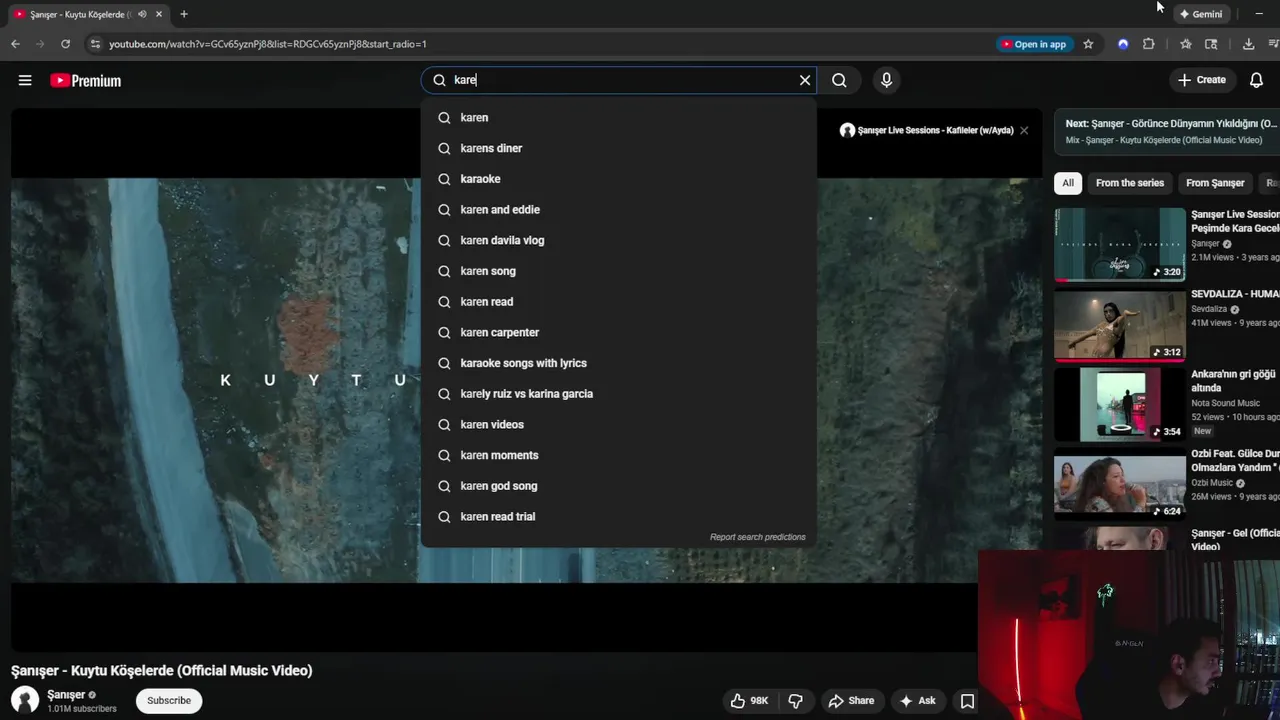Image resolution: width=1280 pixels, height=720 pixels.
Task: Save video with bookmark icon
Action: (x=967, y=701)
